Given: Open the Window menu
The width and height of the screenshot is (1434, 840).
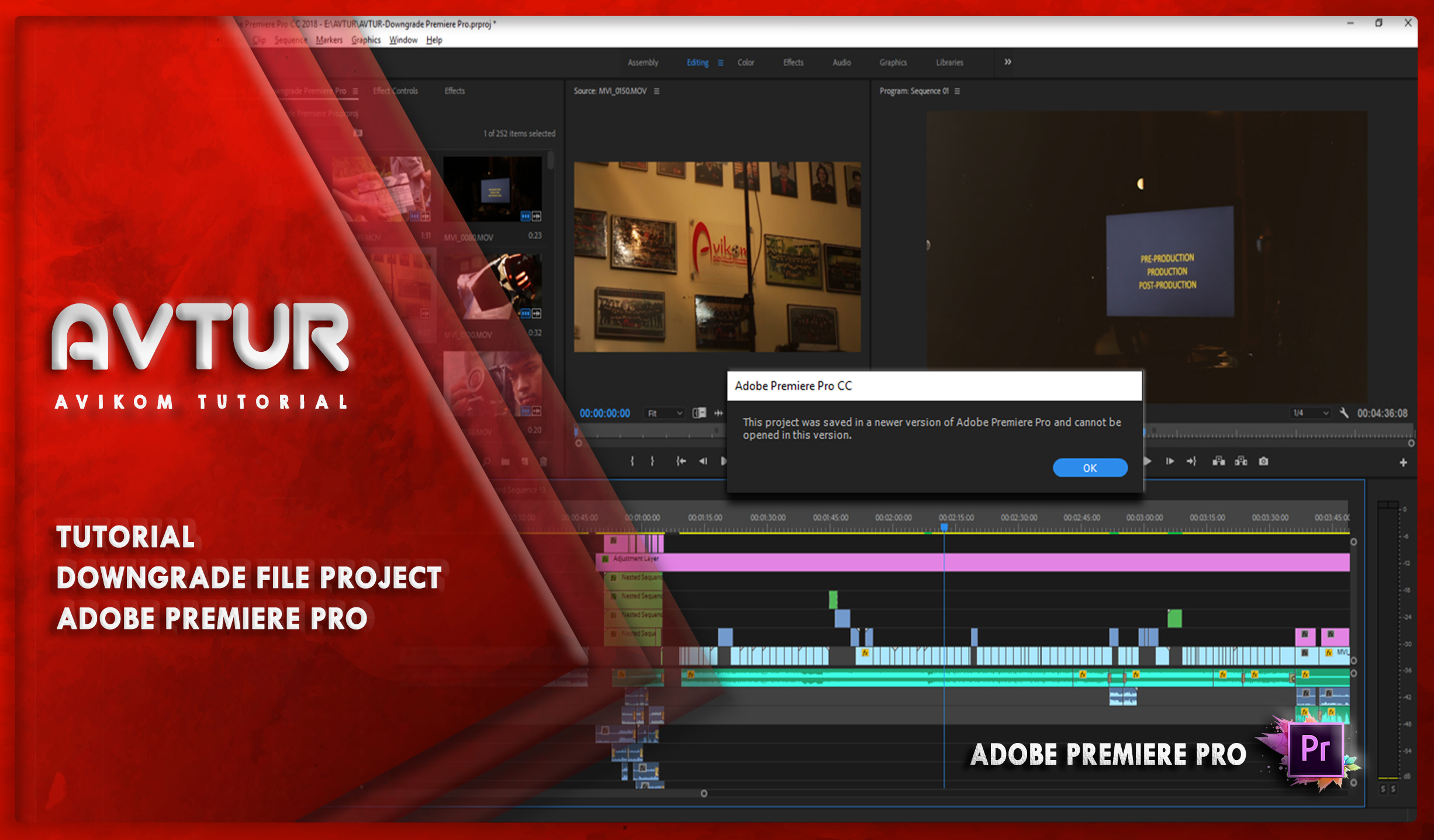Looking at the screenshot, I should point(403,40).
